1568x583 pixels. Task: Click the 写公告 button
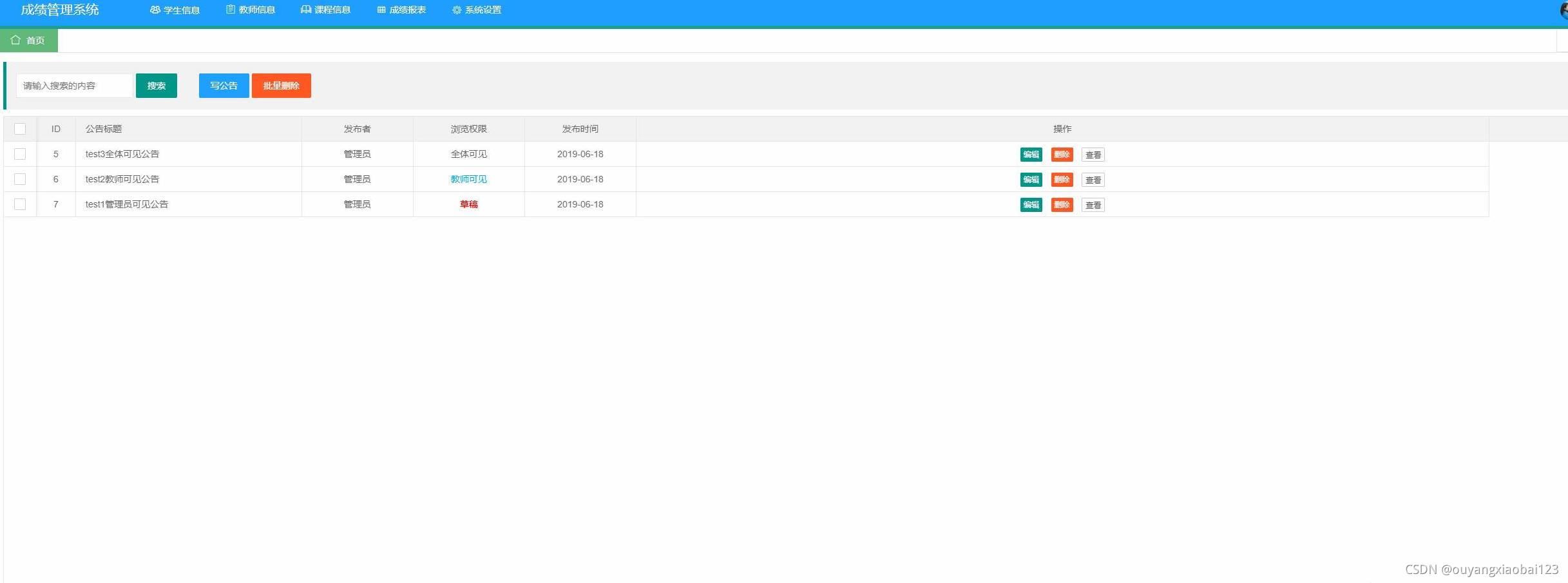point(224,86)
